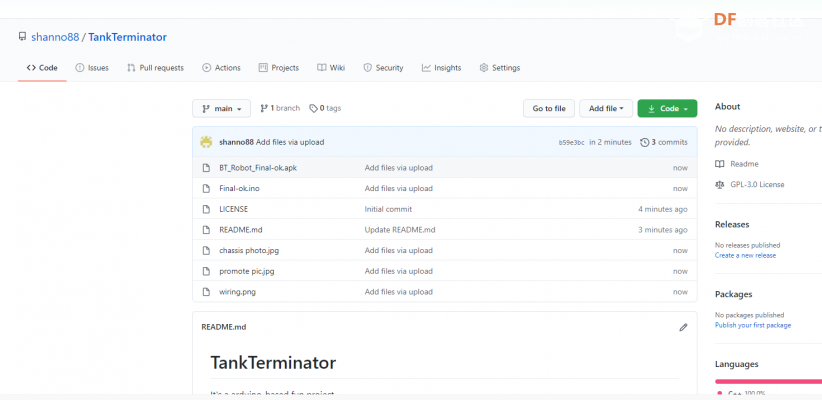Open the Initial commit message for LICENSE
Screen dimensions: 822x400
[388, 209]
